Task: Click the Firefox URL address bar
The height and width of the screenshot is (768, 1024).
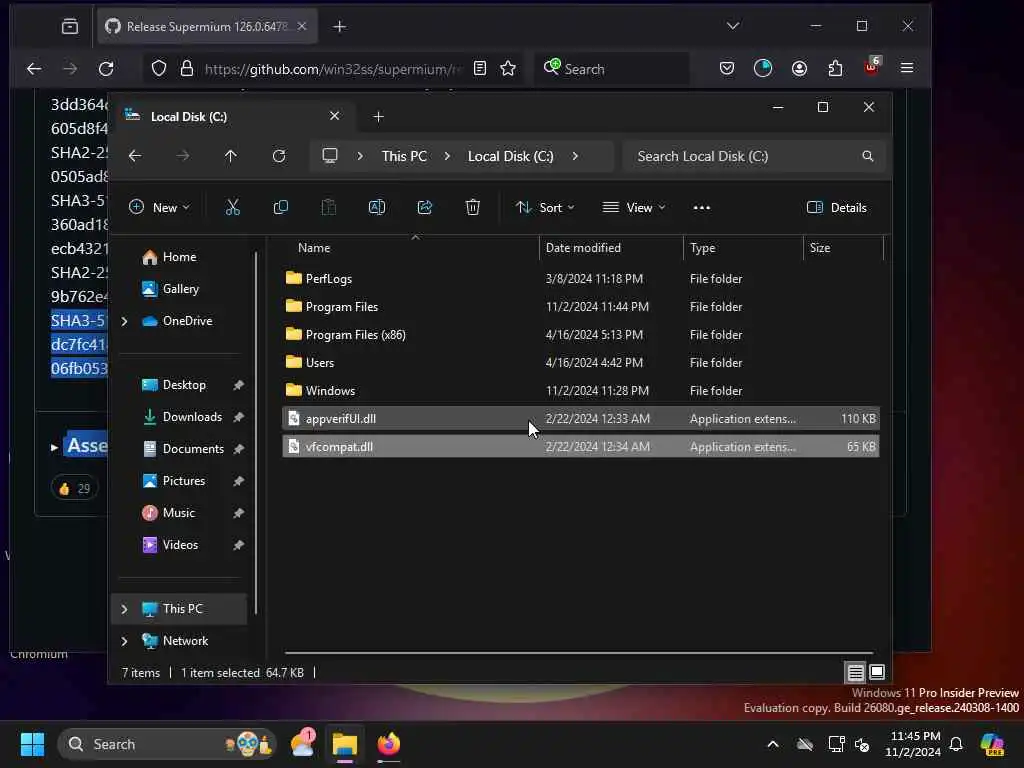Action: (332, 69)
